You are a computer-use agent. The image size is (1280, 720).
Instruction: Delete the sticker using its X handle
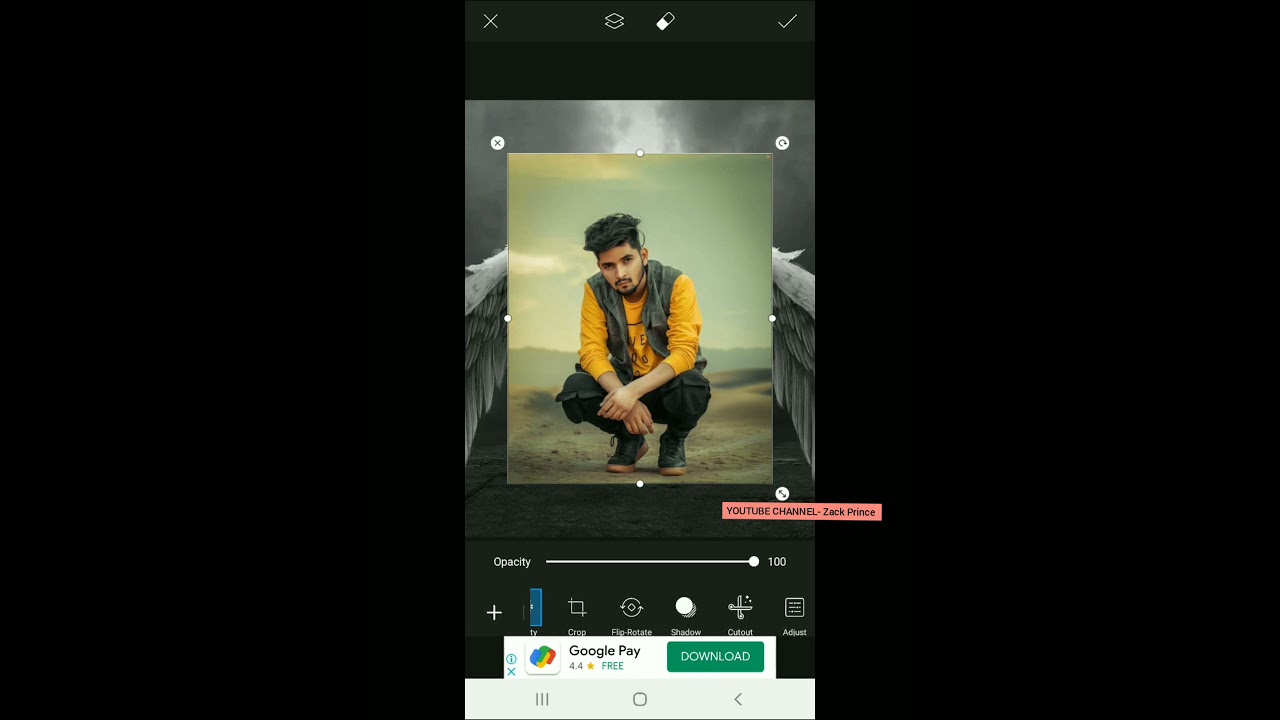pos(498,143)
